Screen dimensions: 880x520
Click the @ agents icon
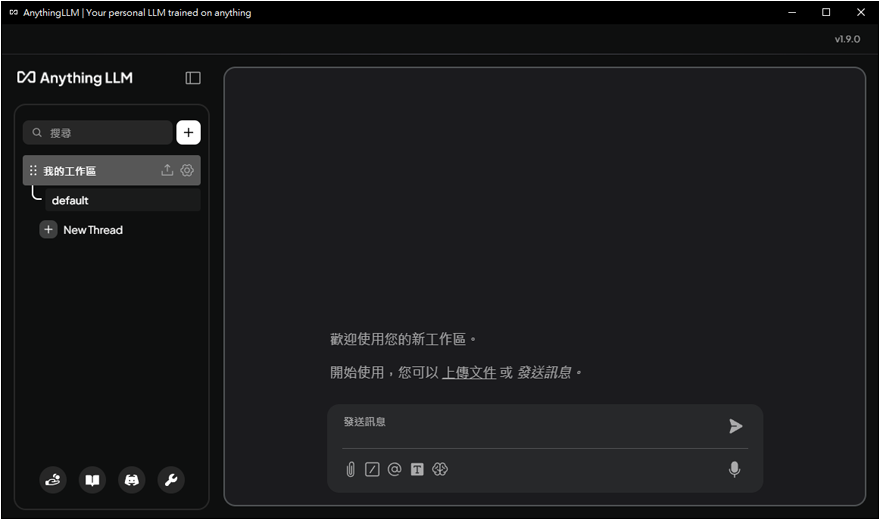click(x=394, y=469)
